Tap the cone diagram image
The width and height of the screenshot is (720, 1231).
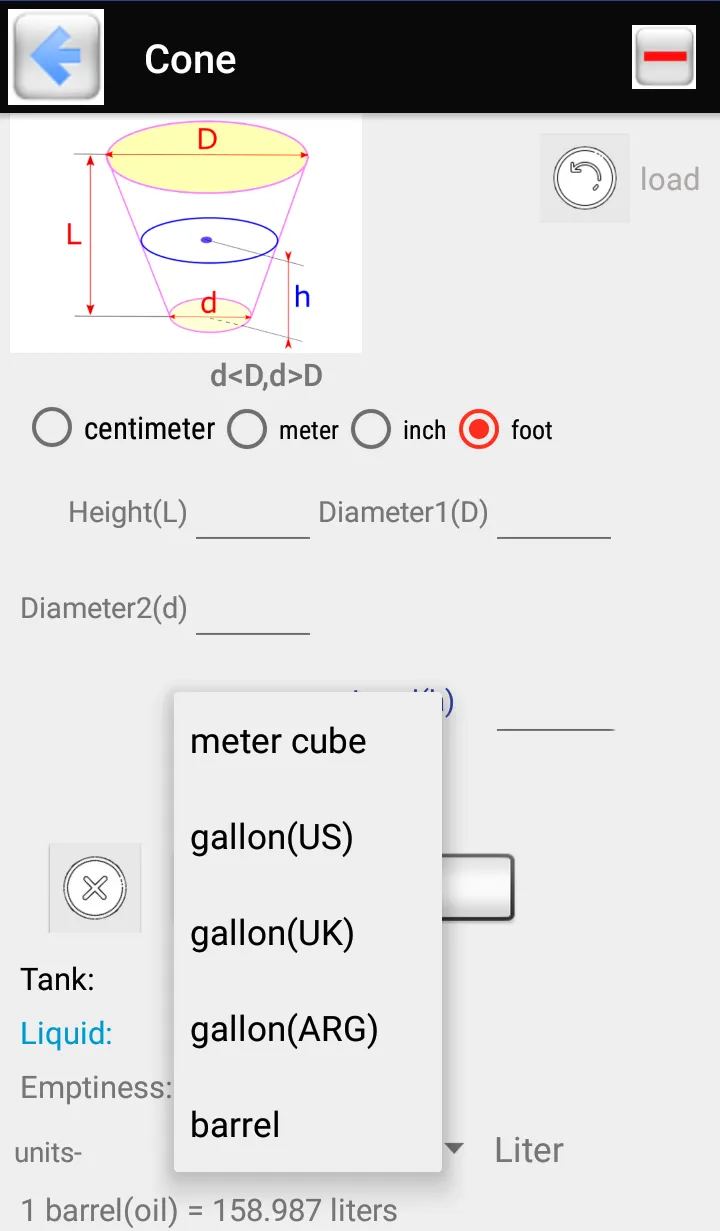(186, 235)
